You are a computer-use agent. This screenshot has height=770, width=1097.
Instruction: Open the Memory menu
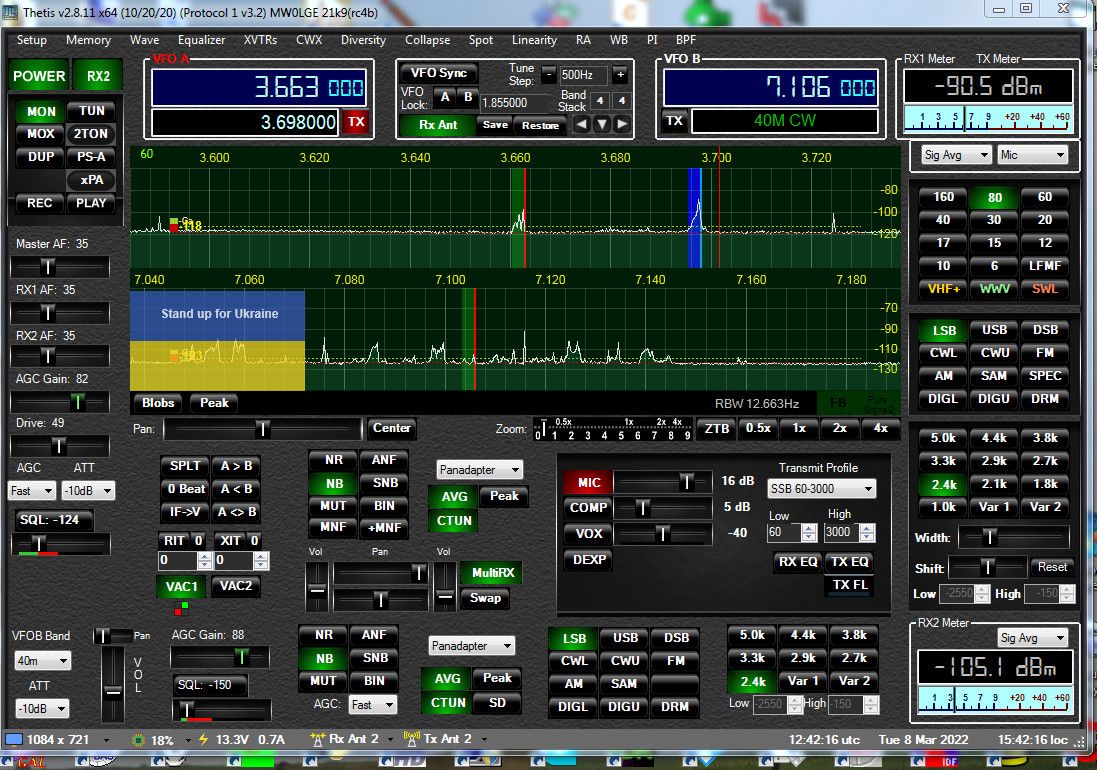pos(88,40)
